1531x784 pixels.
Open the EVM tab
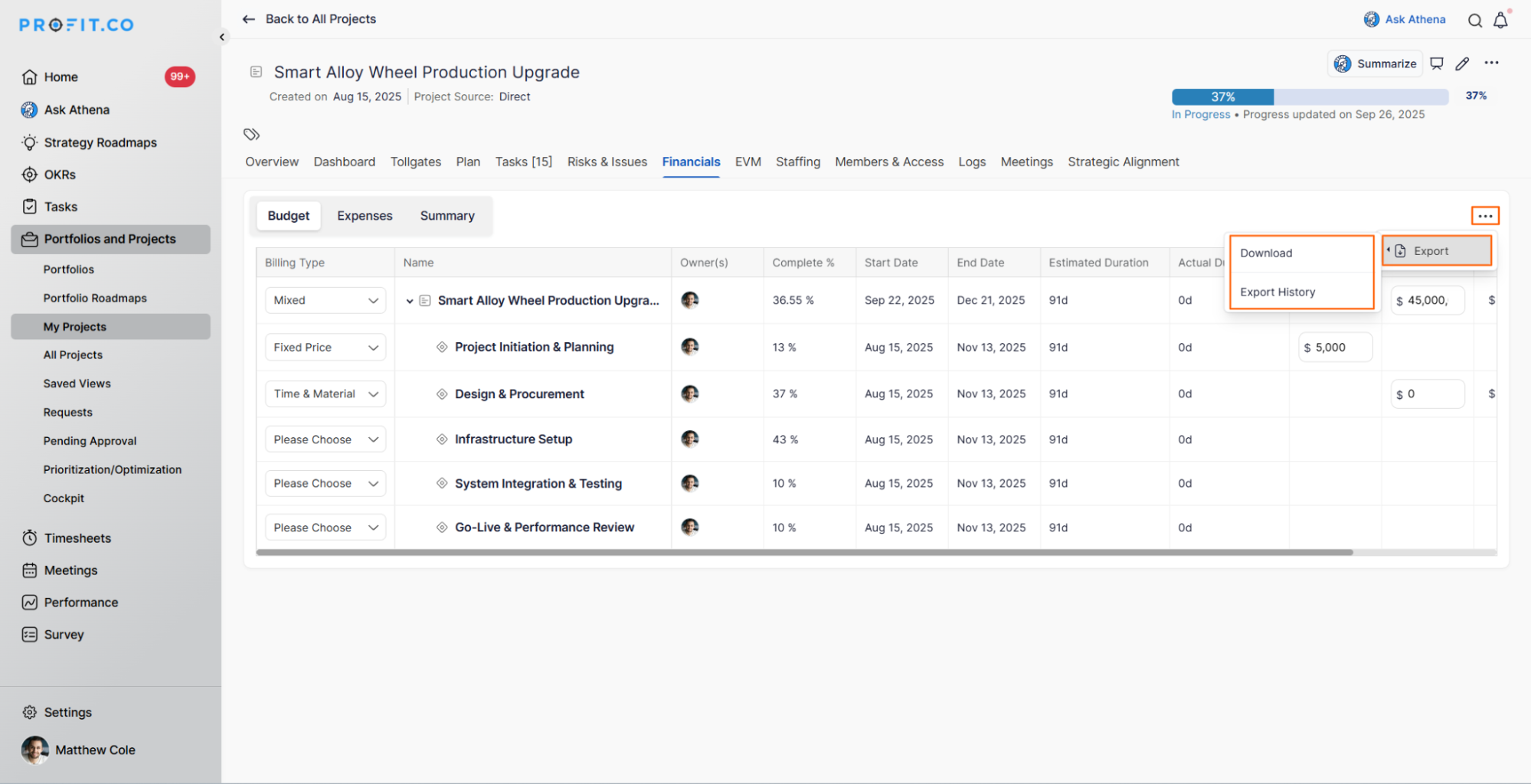click(748, 162)
